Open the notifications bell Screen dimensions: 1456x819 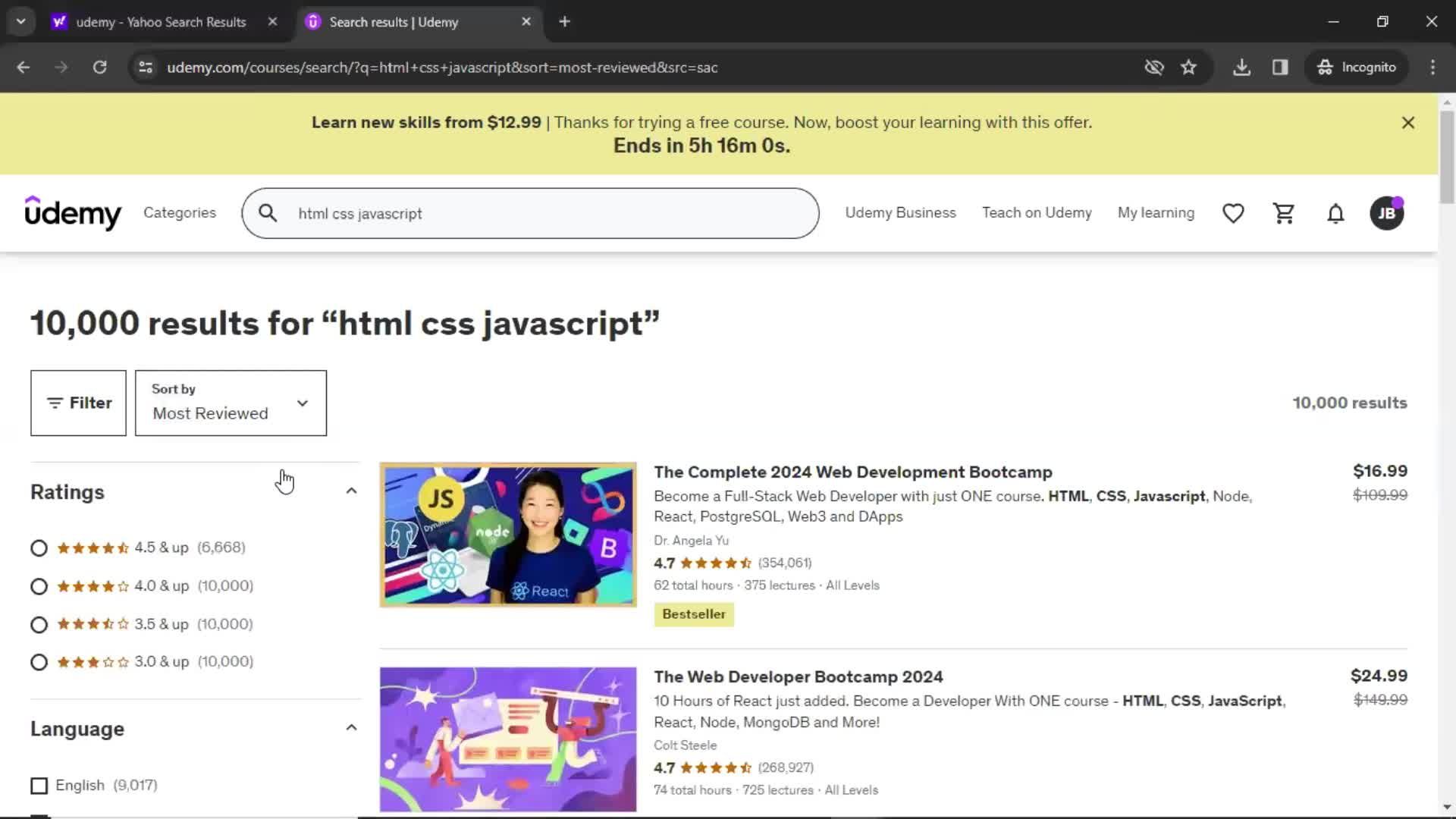(x=1335, y=213)
